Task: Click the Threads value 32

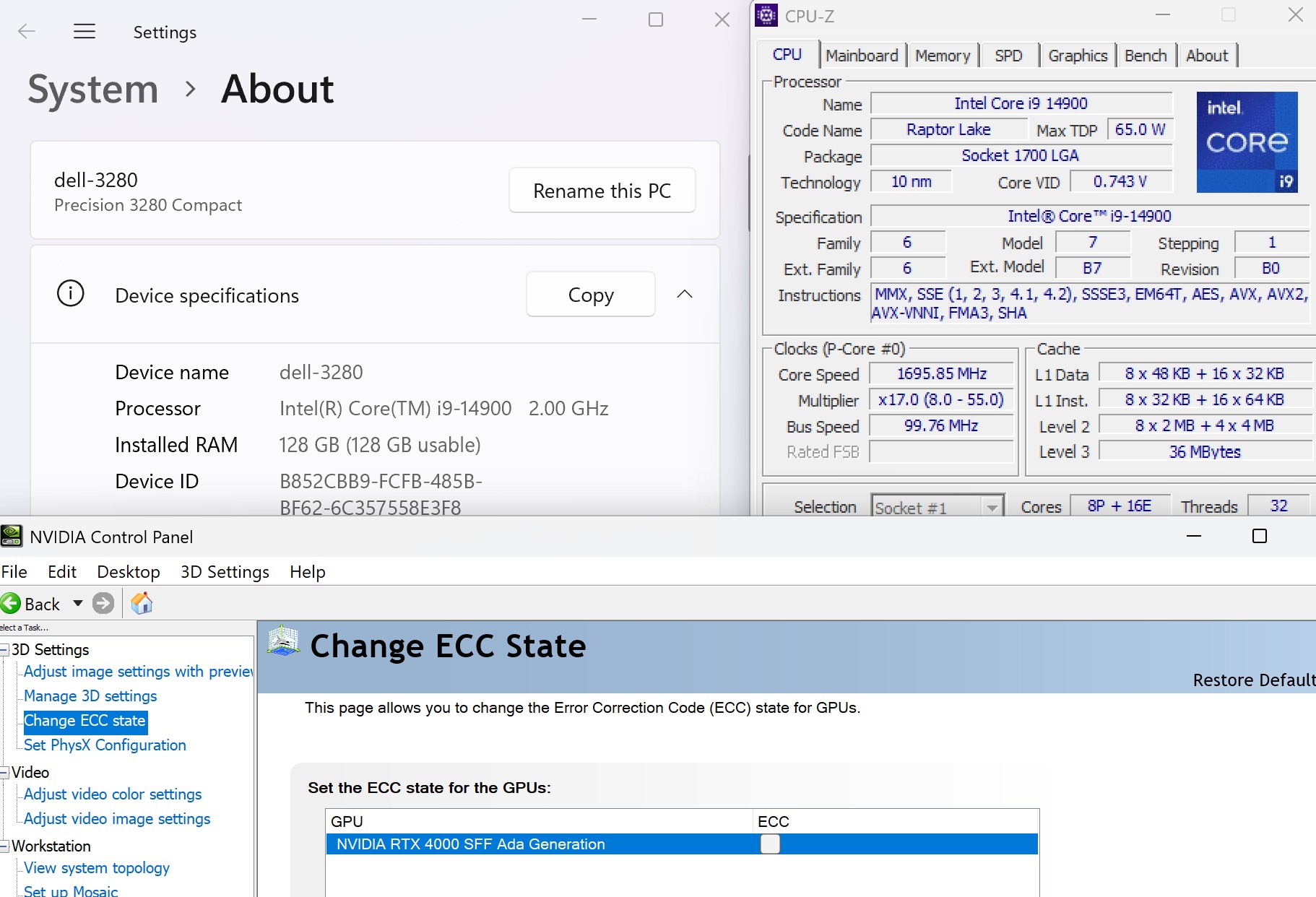Action: [x=1278, y=506]
